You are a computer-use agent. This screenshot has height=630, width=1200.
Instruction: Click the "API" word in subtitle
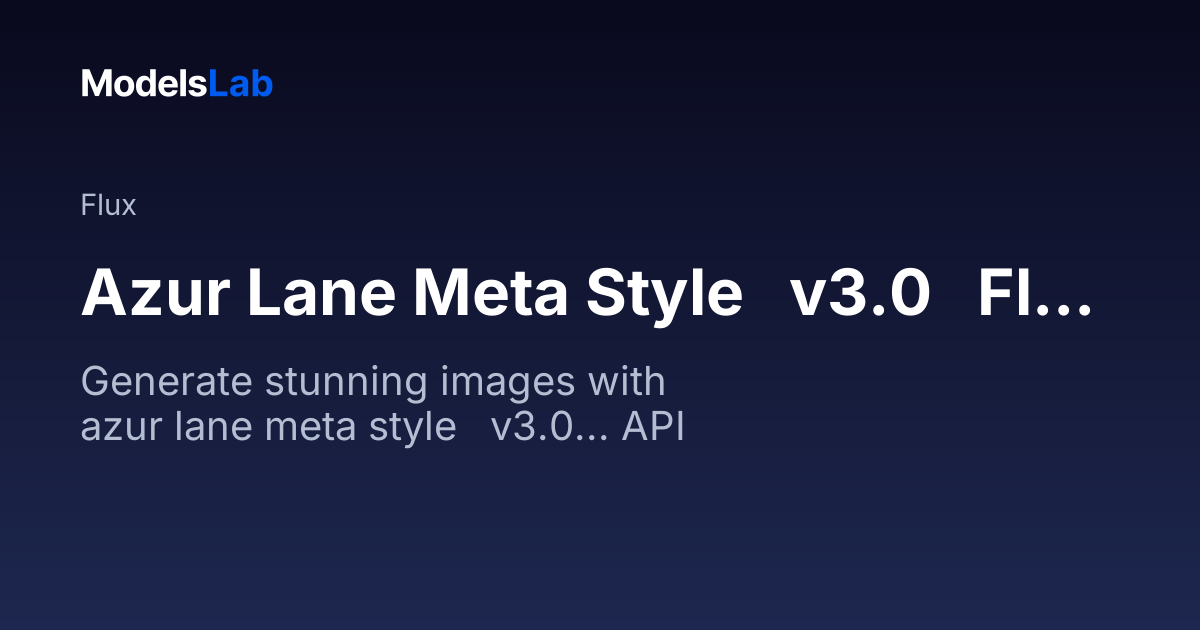[653, 428]
